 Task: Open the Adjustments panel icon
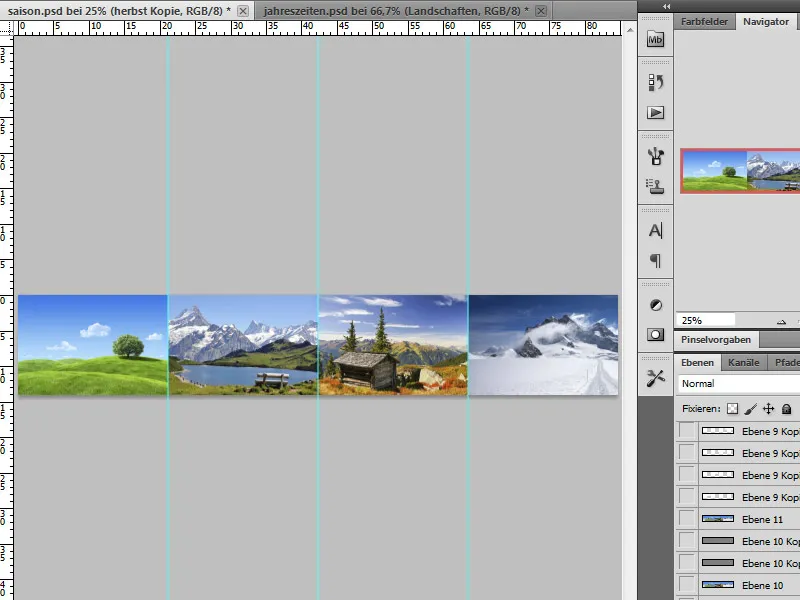[656, 305]
